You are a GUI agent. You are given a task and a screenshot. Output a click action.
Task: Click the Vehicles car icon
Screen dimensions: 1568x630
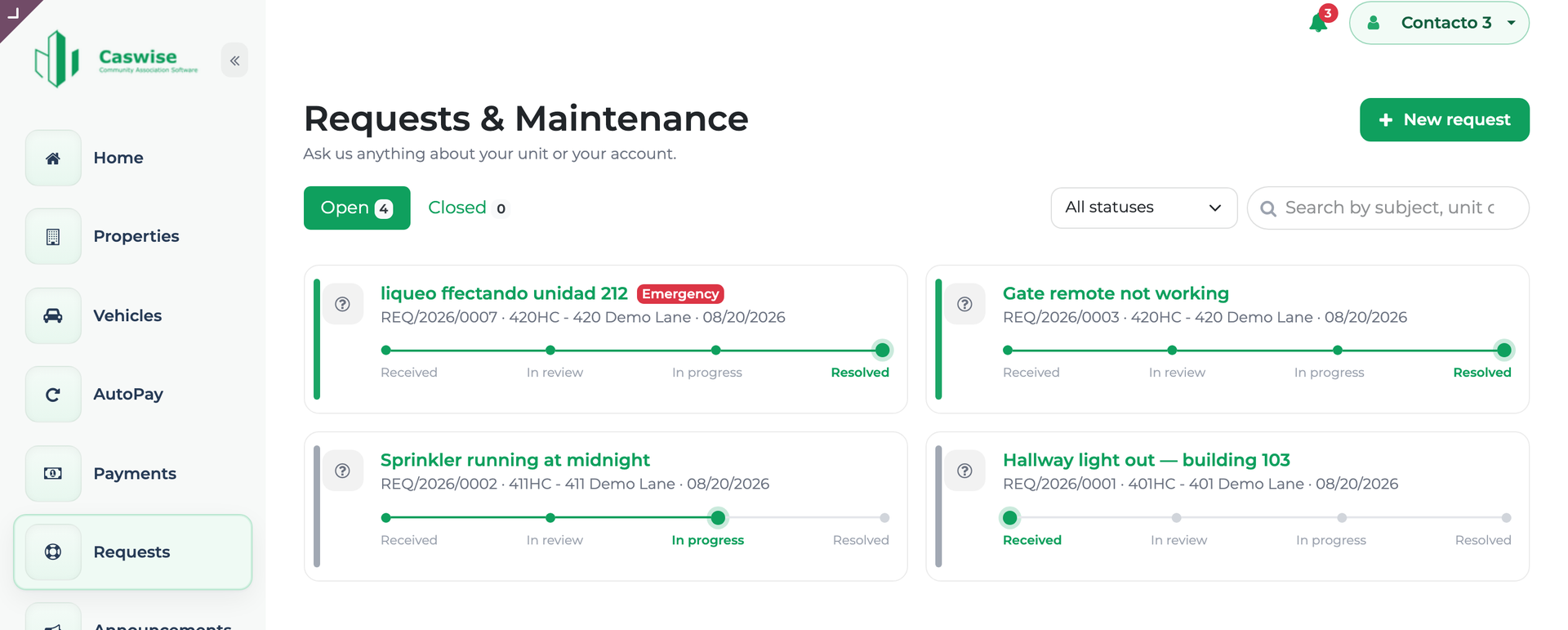tap(53, 315)
